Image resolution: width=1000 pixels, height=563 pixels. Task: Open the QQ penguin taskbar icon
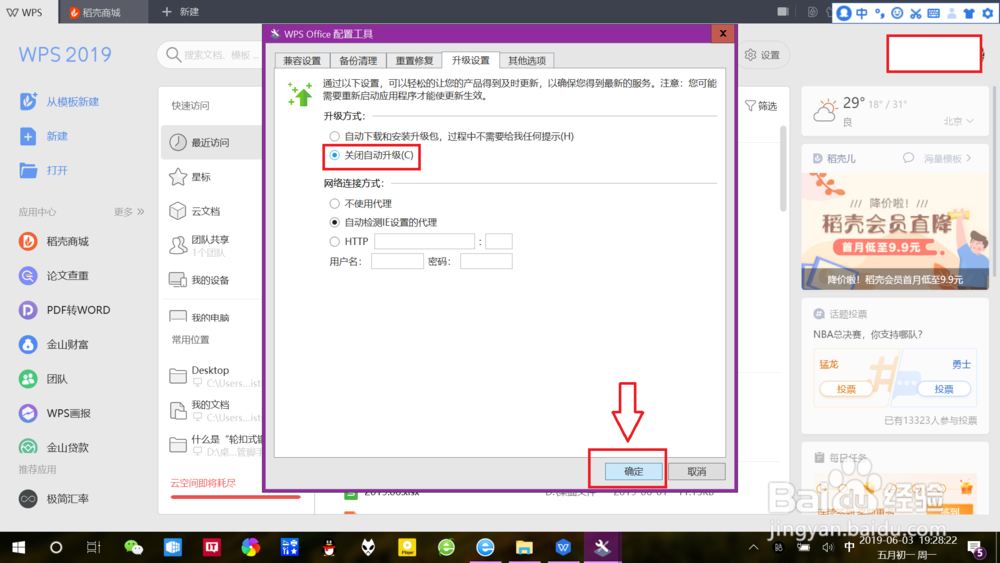pos(329,547)
